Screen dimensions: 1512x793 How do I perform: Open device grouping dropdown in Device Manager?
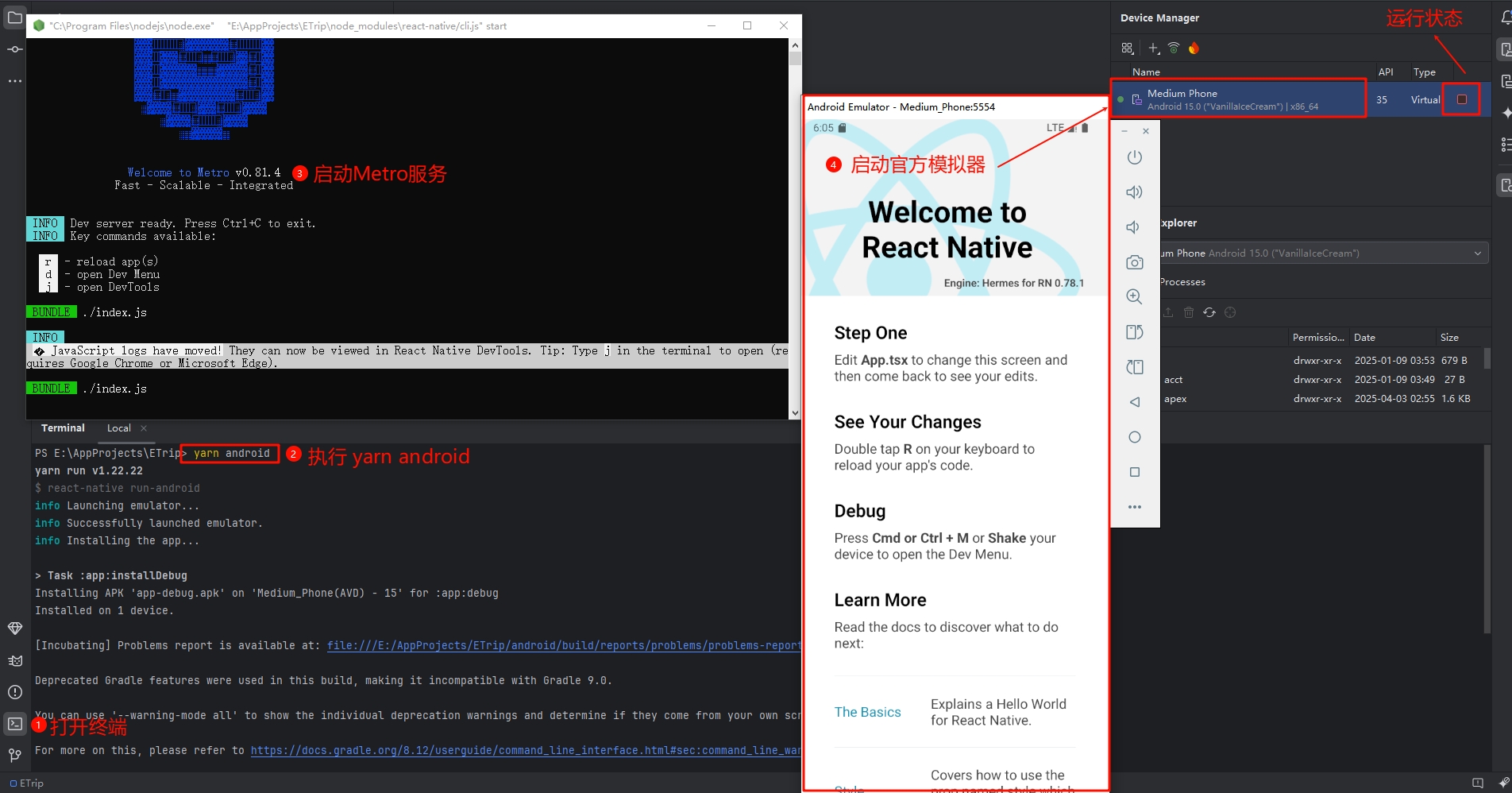pos(1128,48)
